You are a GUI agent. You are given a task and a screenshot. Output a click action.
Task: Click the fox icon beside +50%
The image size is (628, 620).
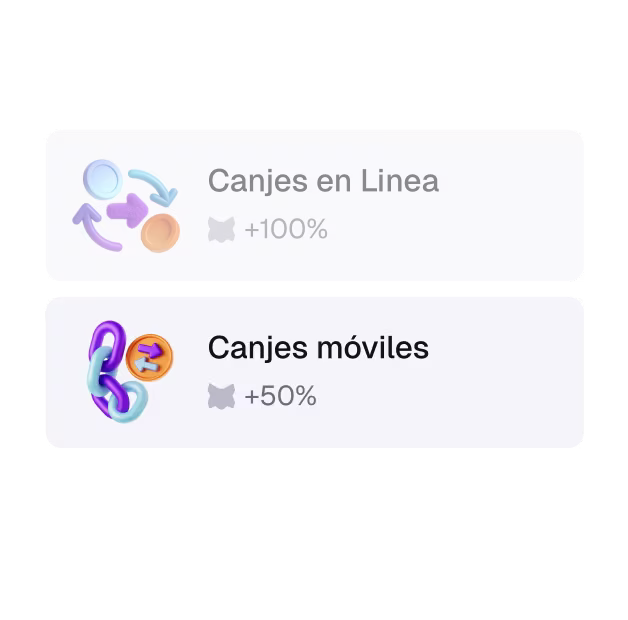pos(221,396)
